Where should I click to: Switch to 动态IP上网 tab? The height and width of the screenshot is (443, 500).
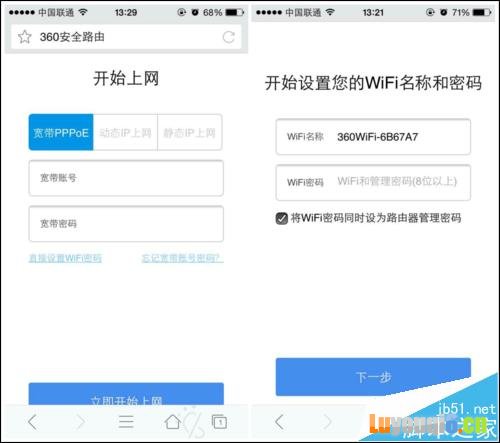(125, 133)
